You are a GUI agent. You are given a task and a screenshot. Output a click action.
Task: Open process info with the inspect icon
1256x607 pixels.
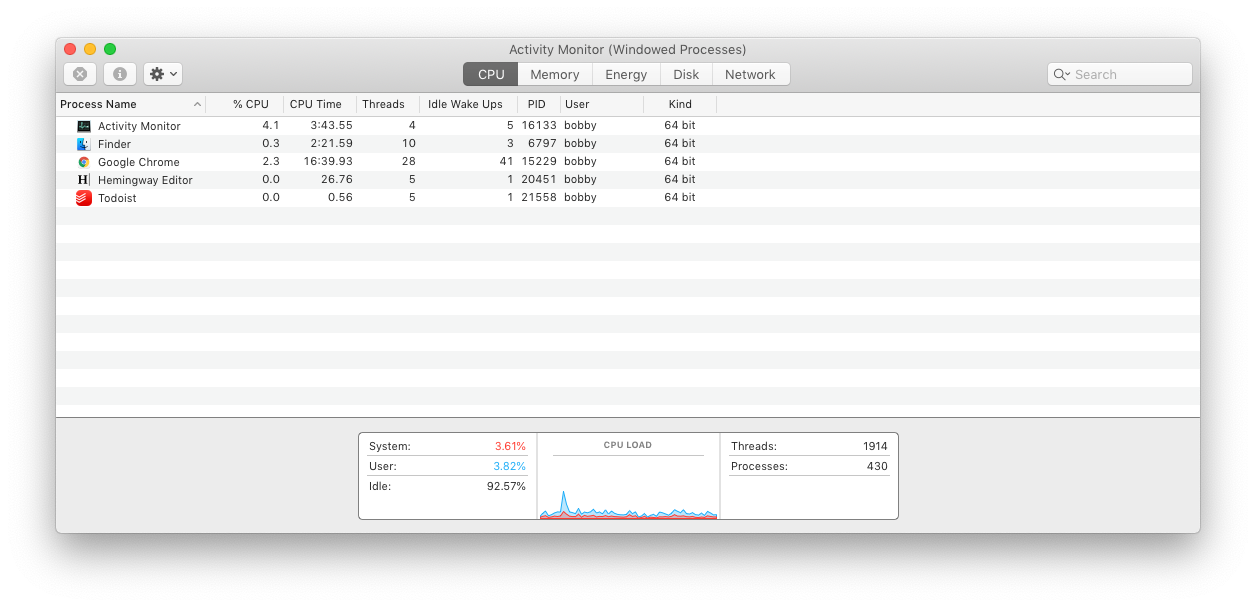tap(119, 73)
